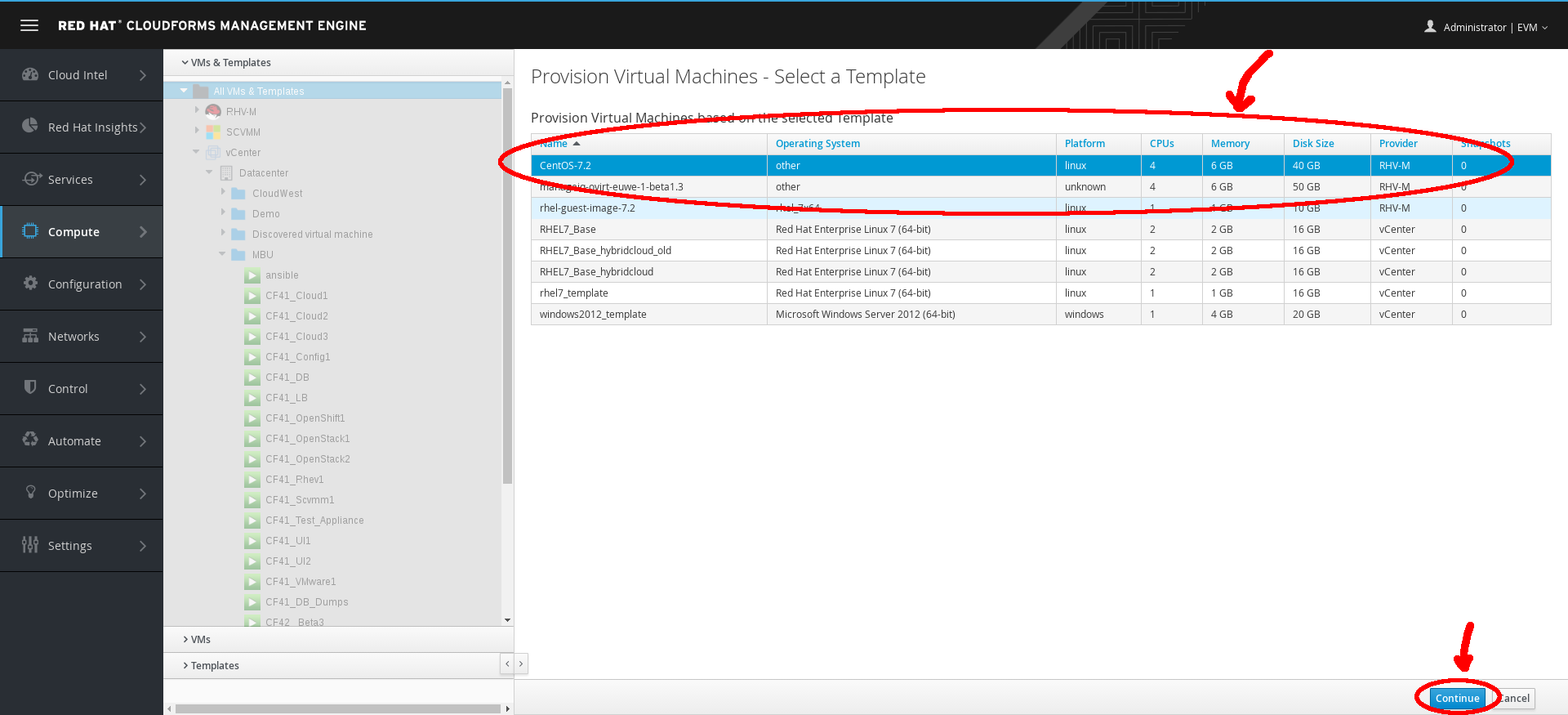Click the Administrator user icon

(x=1430, y=27)
